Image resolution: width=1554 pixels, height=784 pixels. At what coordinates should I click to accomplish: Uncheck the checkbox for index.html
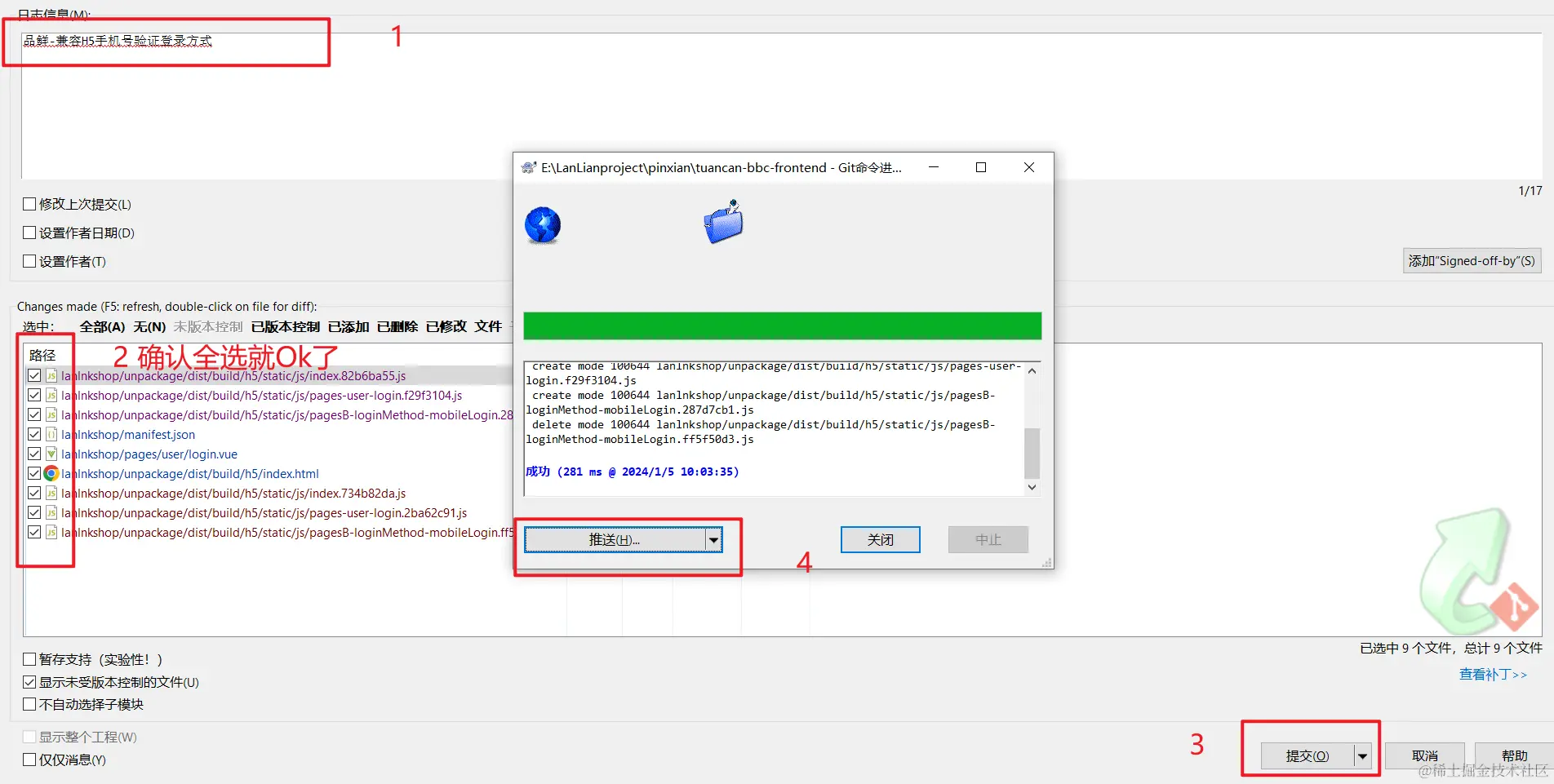(34, 474)
